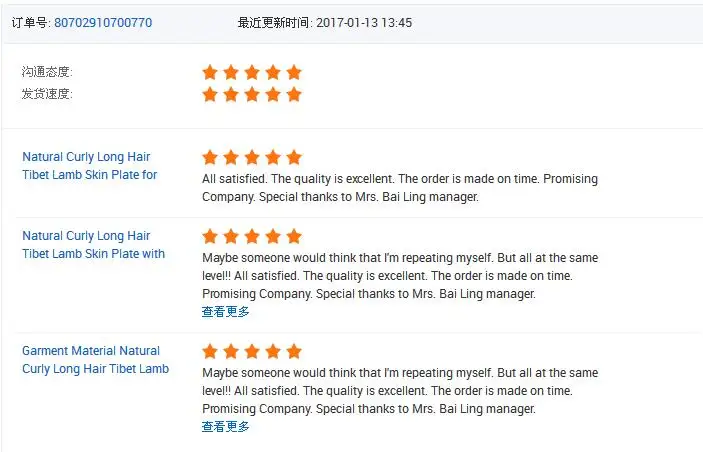Click first star of Garment Material review

click(210, 351)
